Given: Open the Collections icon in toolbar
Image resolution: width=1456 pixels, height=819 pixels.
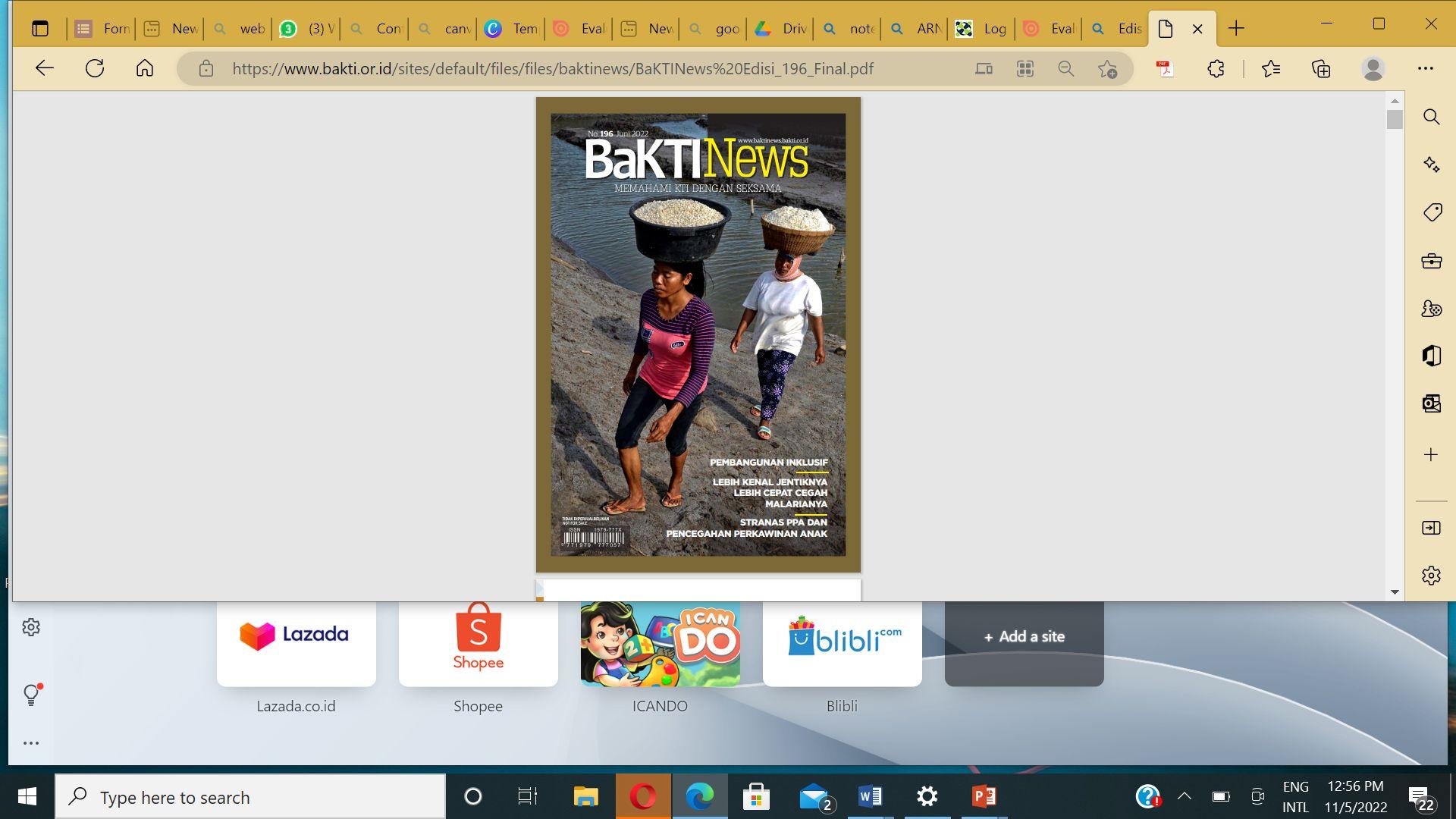Looking at the screenshot, I should 1321,68.
